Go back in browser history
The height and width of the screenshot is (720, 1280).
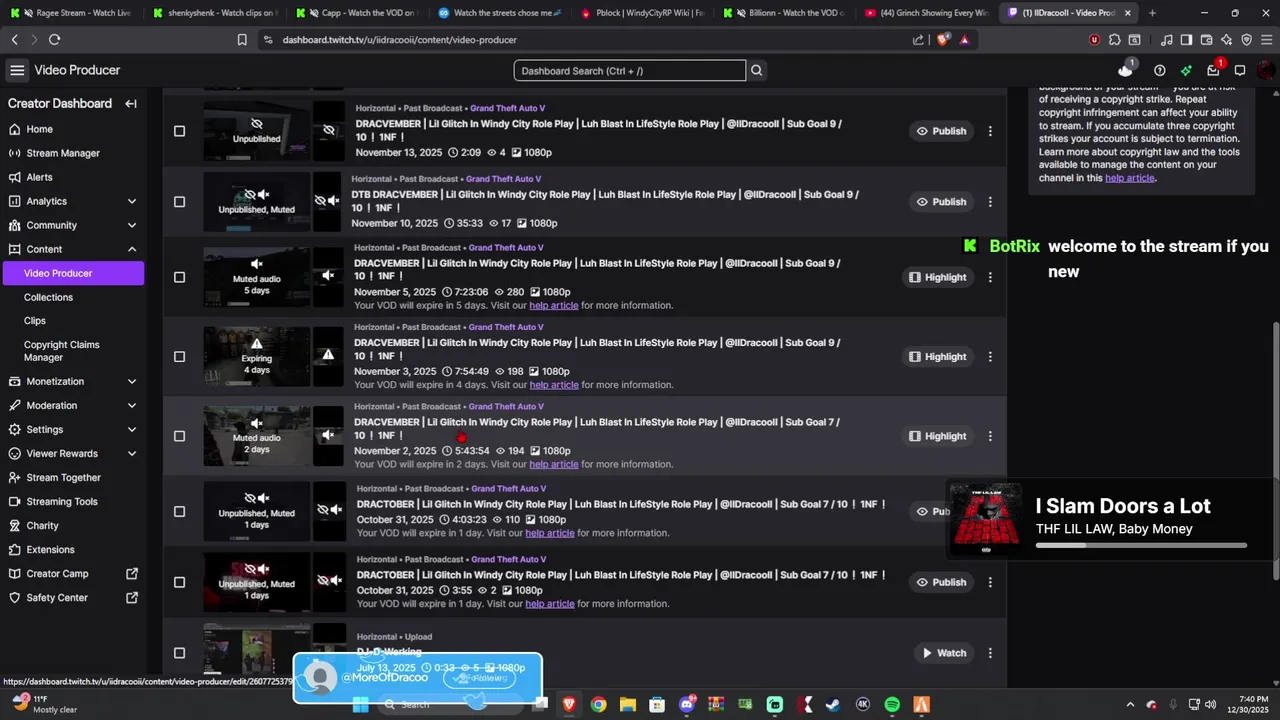[x=14, y=40]
